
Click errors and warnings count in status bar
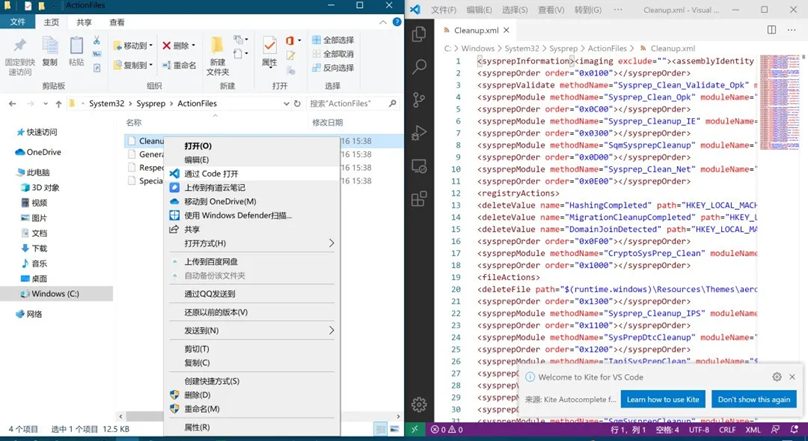tap(447, 429)
